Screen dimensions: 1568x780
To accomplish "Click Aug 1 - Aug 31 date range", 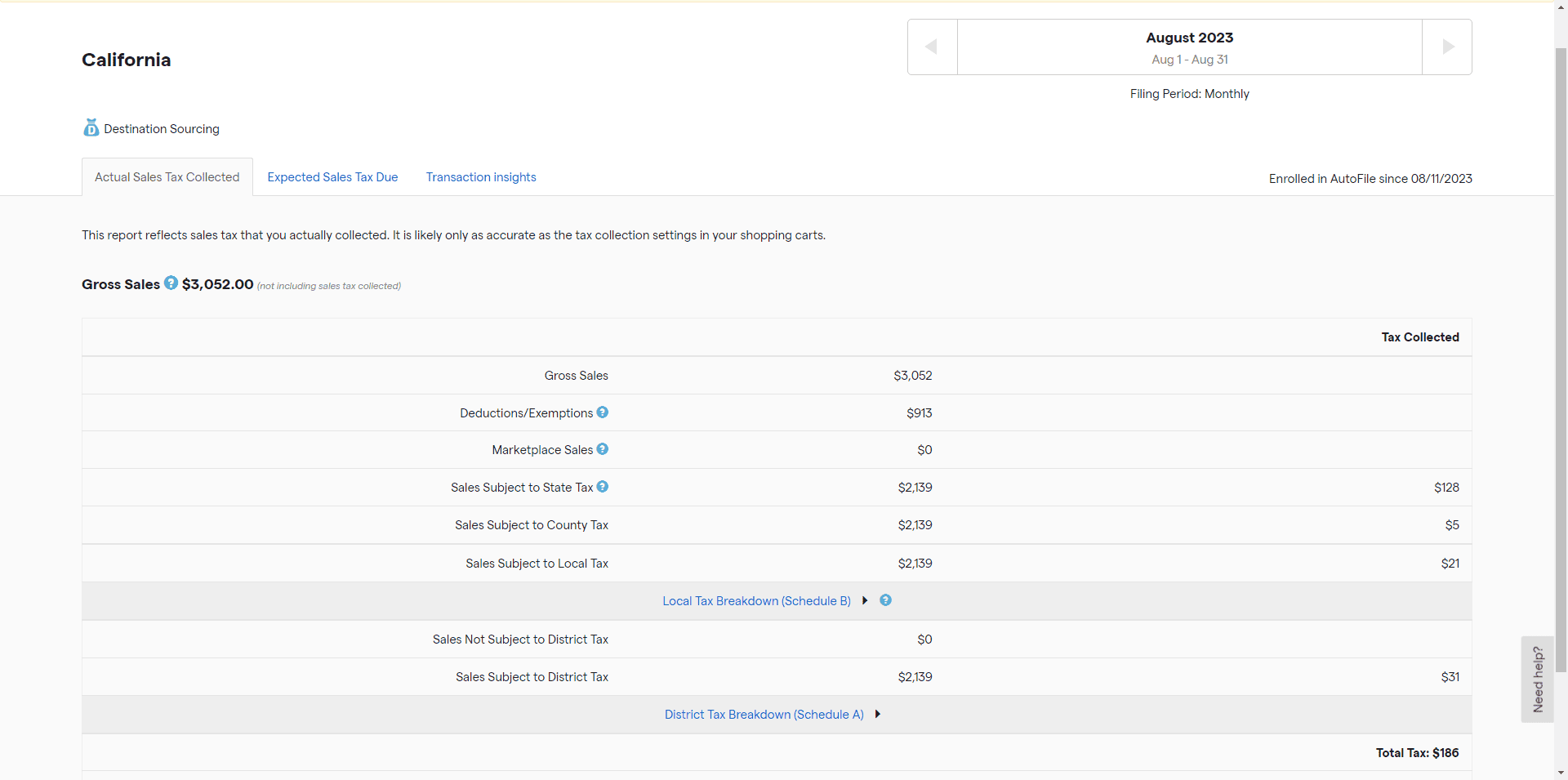I will coord(1190,60).
